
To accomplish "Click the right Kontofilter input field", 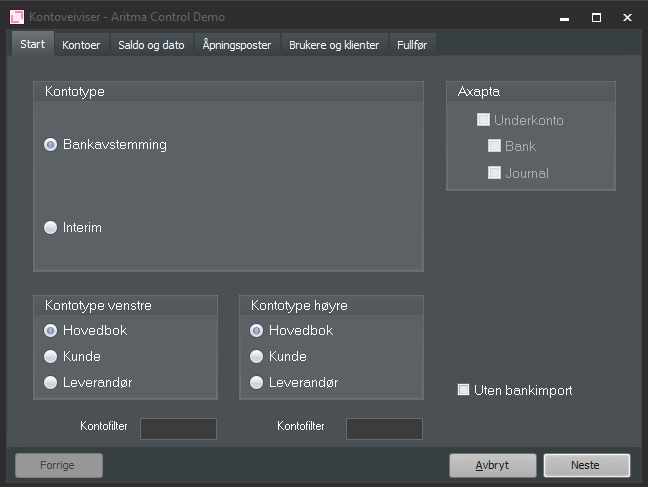I will pos(384,429).
